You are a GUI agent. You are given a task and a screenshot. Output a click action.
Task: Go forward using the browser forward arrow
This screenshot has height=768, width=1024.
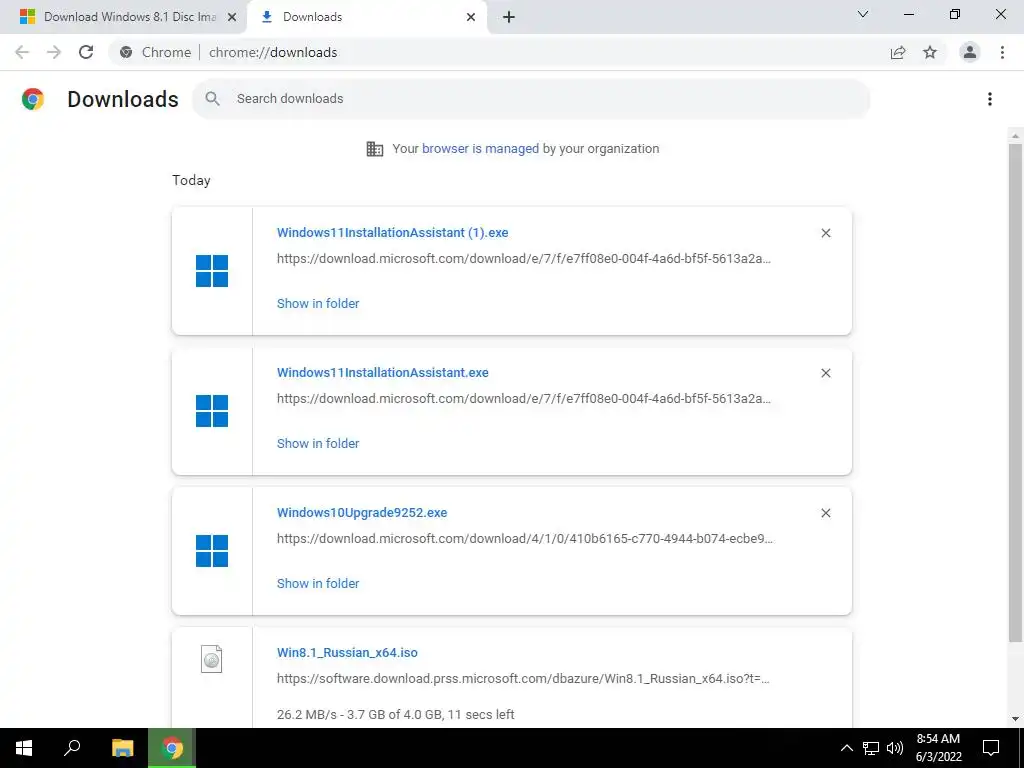(x=54, y=52)
